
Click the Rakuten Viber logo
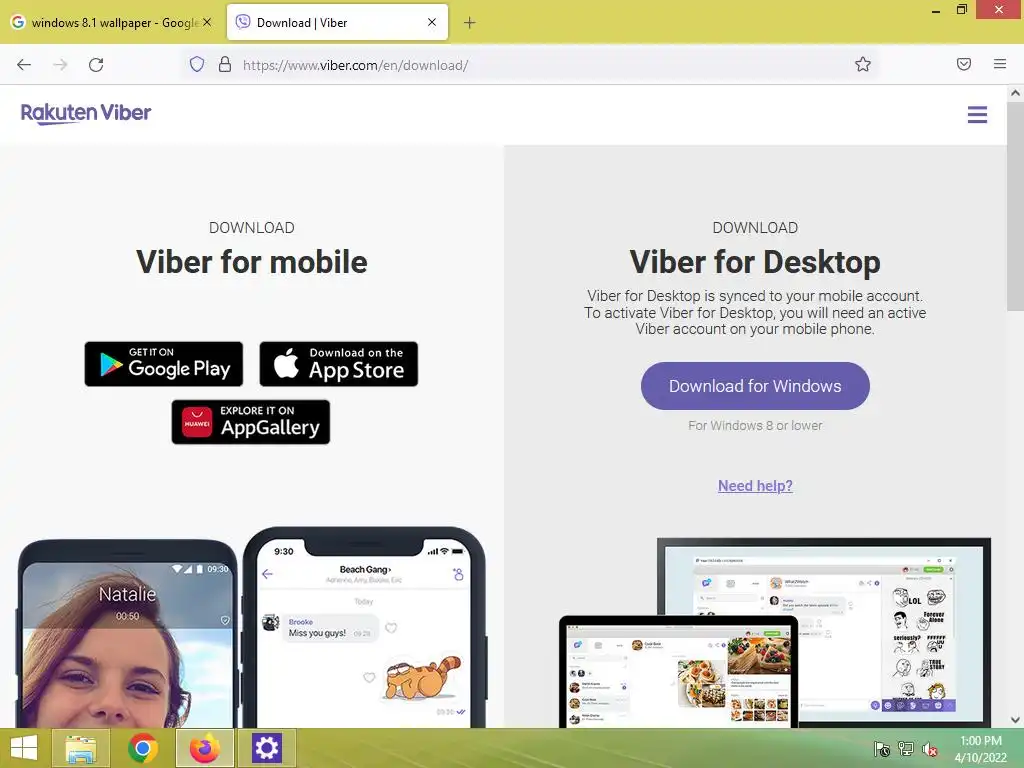point(86,113)
